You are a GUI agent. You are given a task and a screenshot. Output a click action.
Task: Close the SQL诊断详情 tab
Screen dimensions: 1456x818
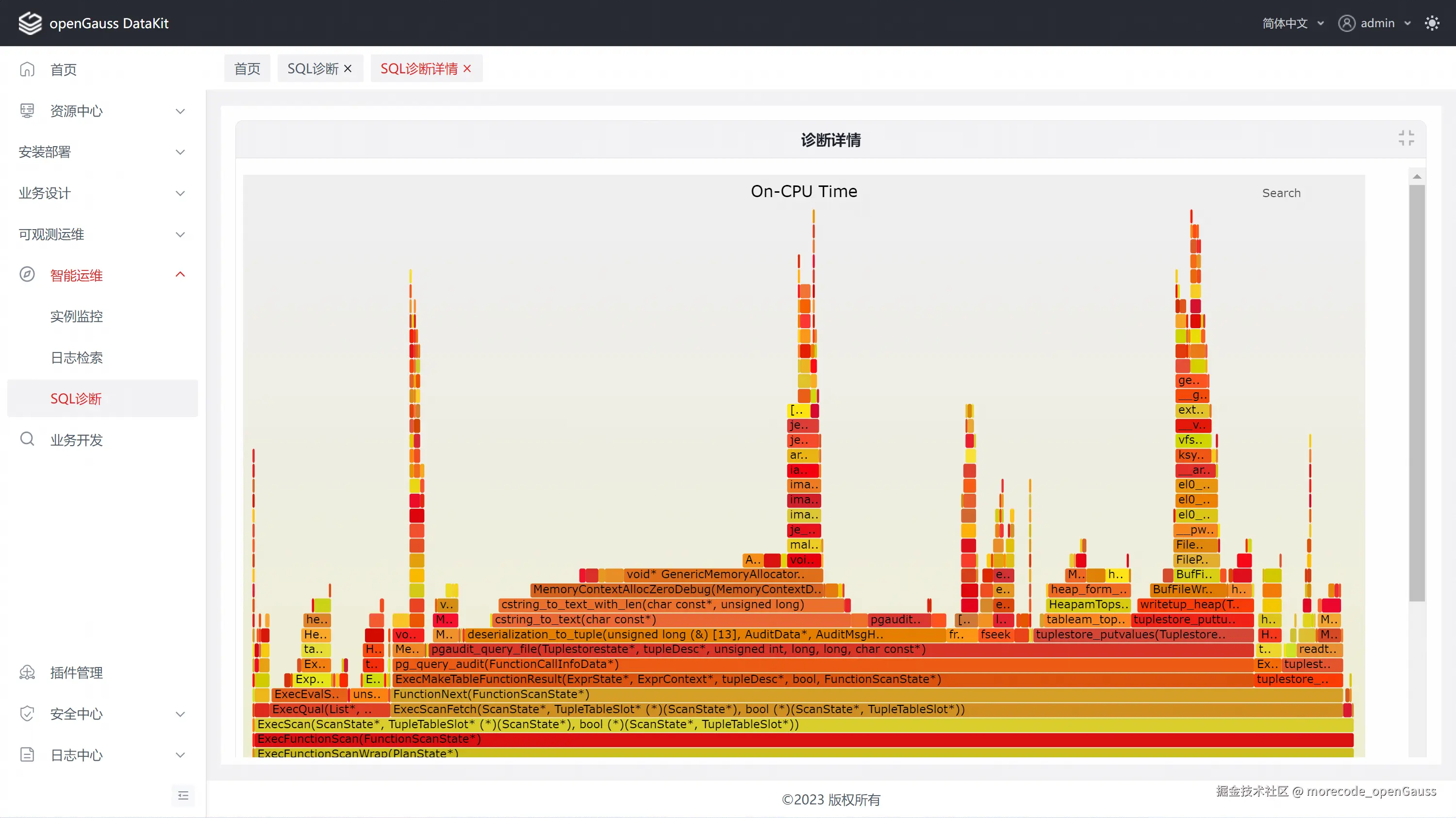(467, 68)
